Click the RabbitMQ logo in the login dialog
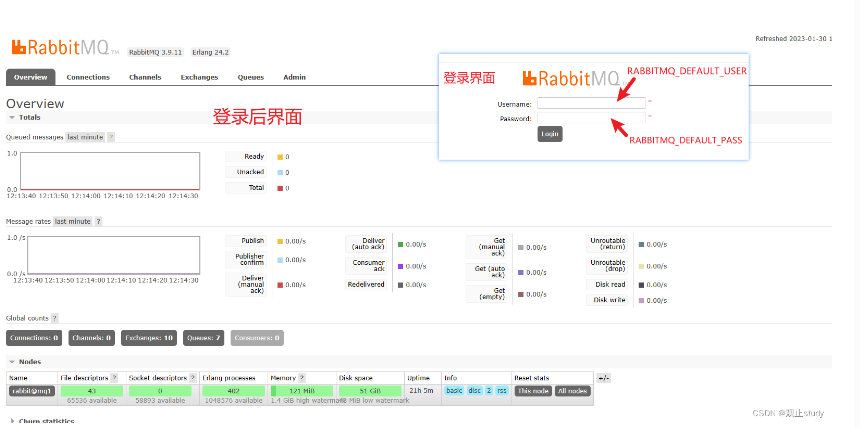The image size is (860, 428). pos(574,78)
